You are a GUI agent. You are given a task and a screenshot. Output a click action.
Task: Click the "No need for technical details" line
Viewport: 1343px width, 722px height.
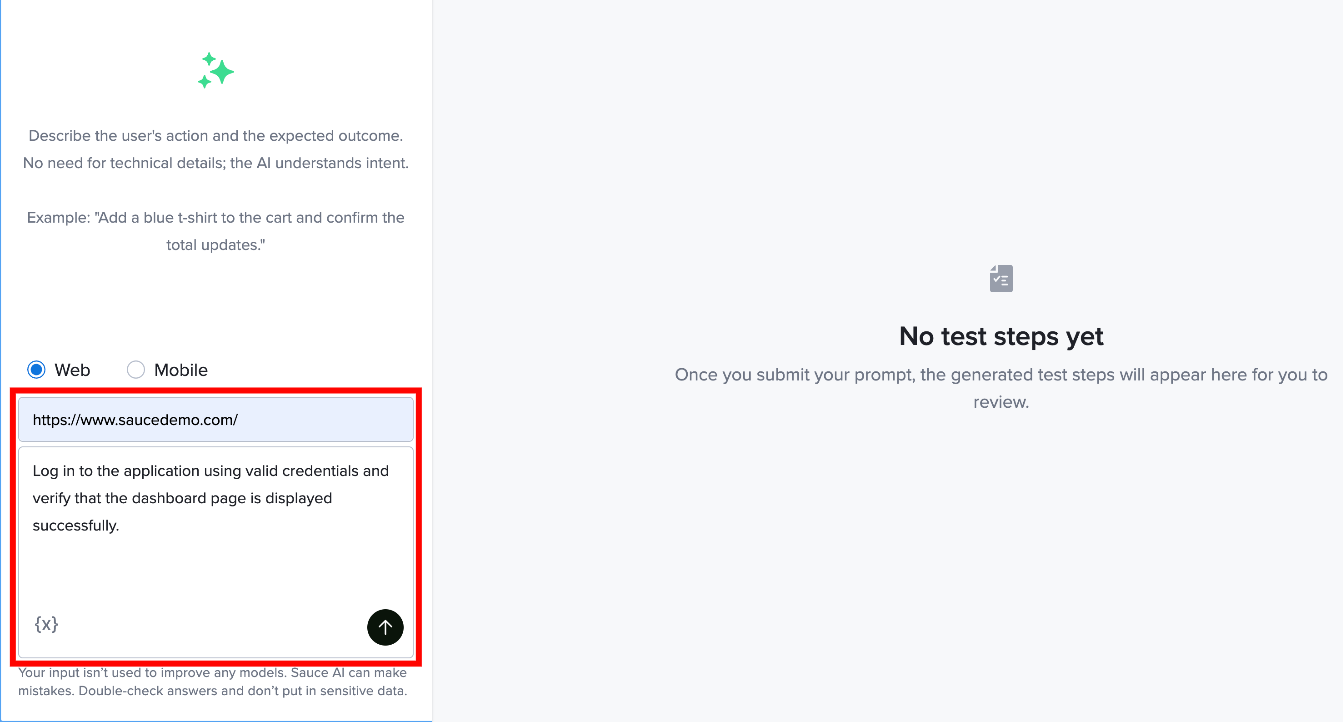pyautogui.click(x=216, y=163)
